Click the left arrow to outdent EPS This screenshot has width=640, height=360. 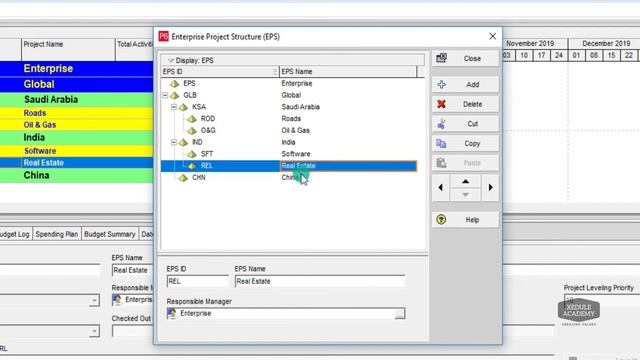click(x=440, y=187)
